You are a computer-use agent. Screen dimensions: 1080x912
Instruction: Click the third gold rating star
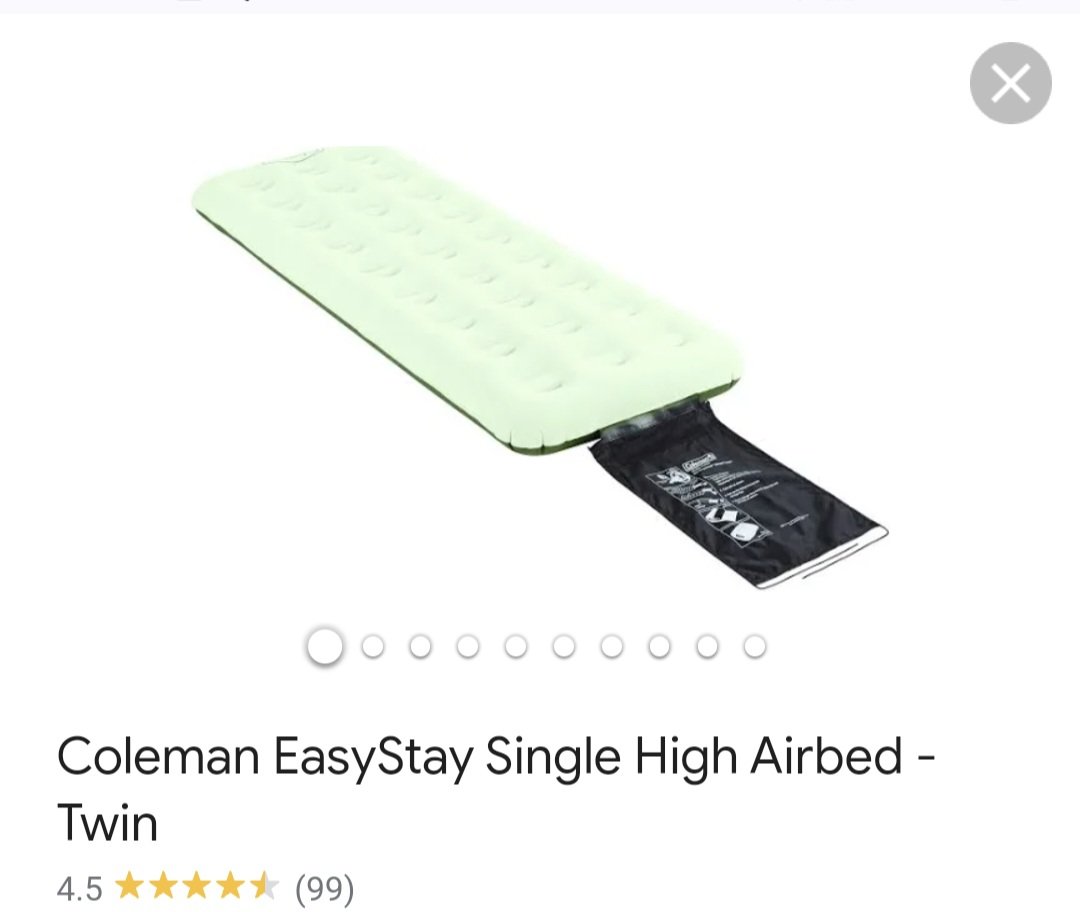pyautogui.click(x=197, y=887)
